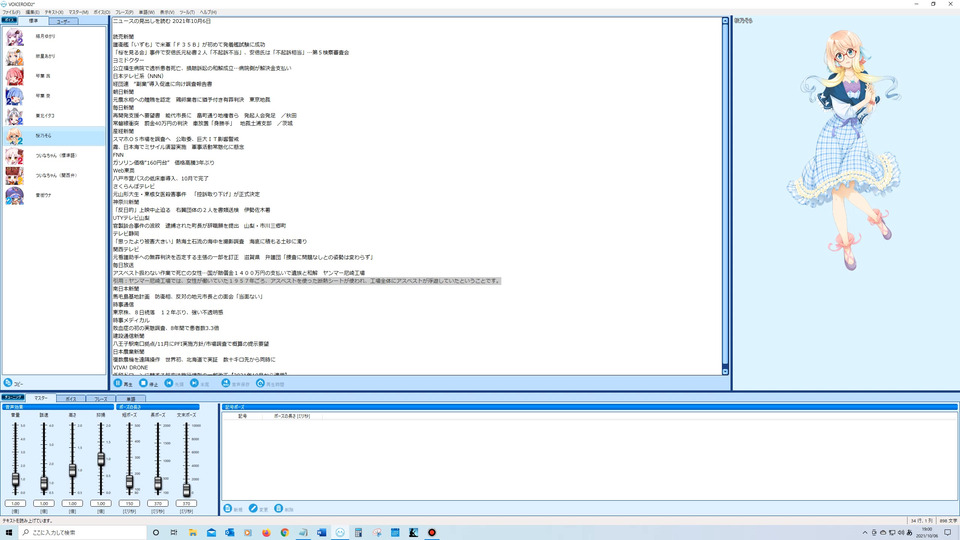Pick the ついなちゃん（標準語）voice avatar
This screenshot has width=960, height=540.
14,156
